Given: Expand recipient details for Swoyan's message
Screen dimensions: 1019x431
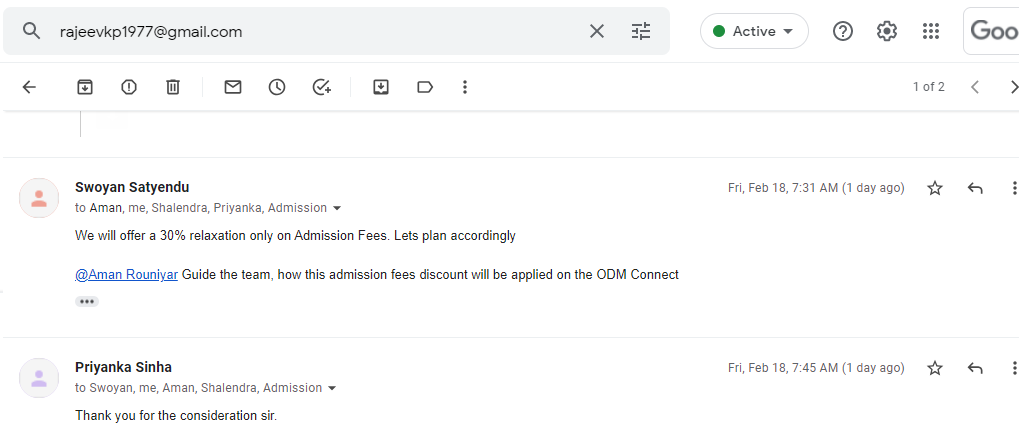Looking at the screenshot, I should pos(337,208).
